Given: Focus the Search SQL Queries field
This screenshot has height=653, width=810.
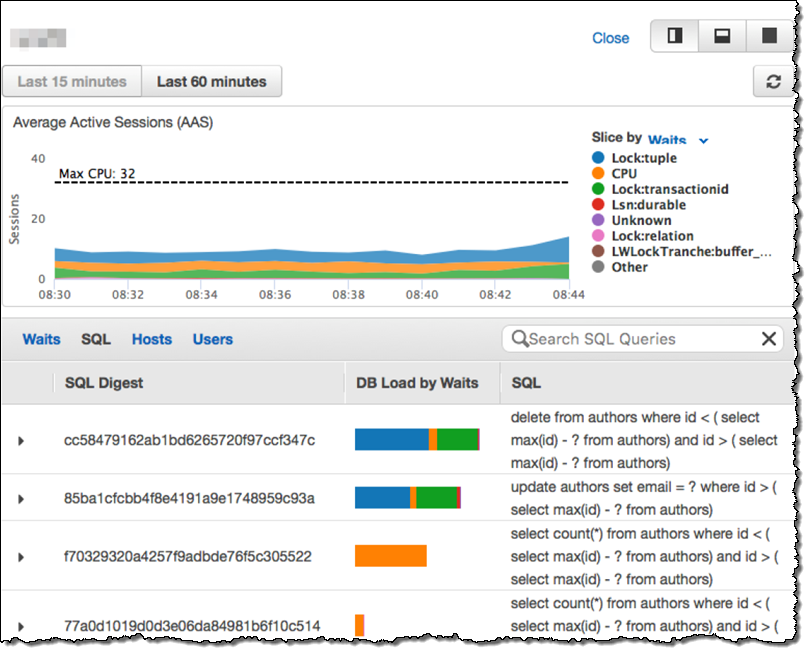Looking at the screenshot, I should (x=640, y=339).
